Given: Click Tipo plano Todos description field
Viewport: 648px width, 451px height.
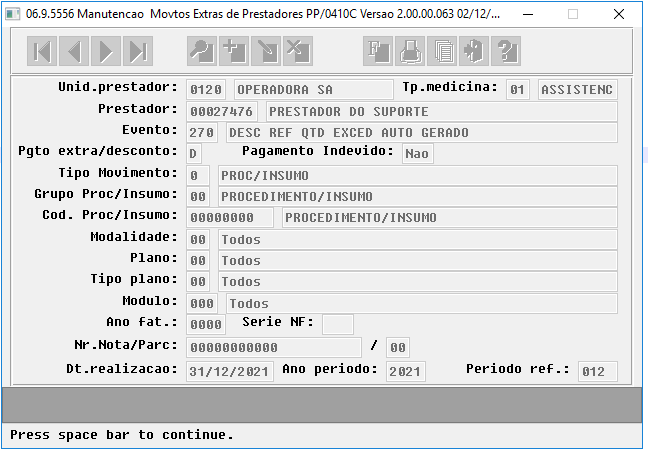Looking at the screenshot, I should tap(418, 282).
